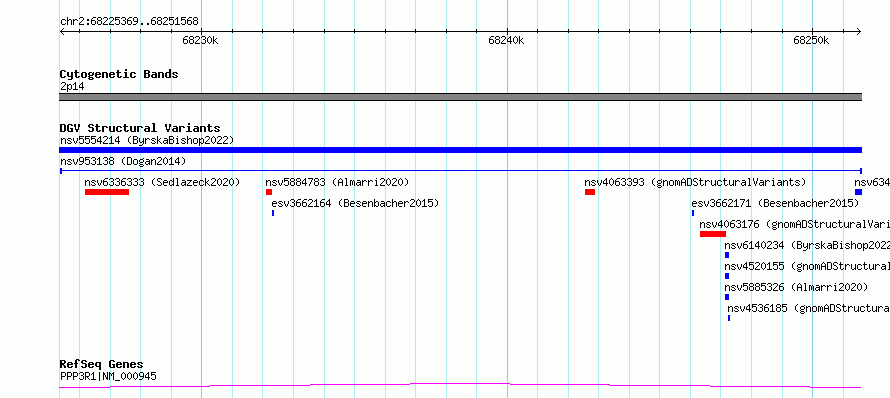Click the nsv6140234 variant label
The image size is (890, 398).
pos(807,245)
